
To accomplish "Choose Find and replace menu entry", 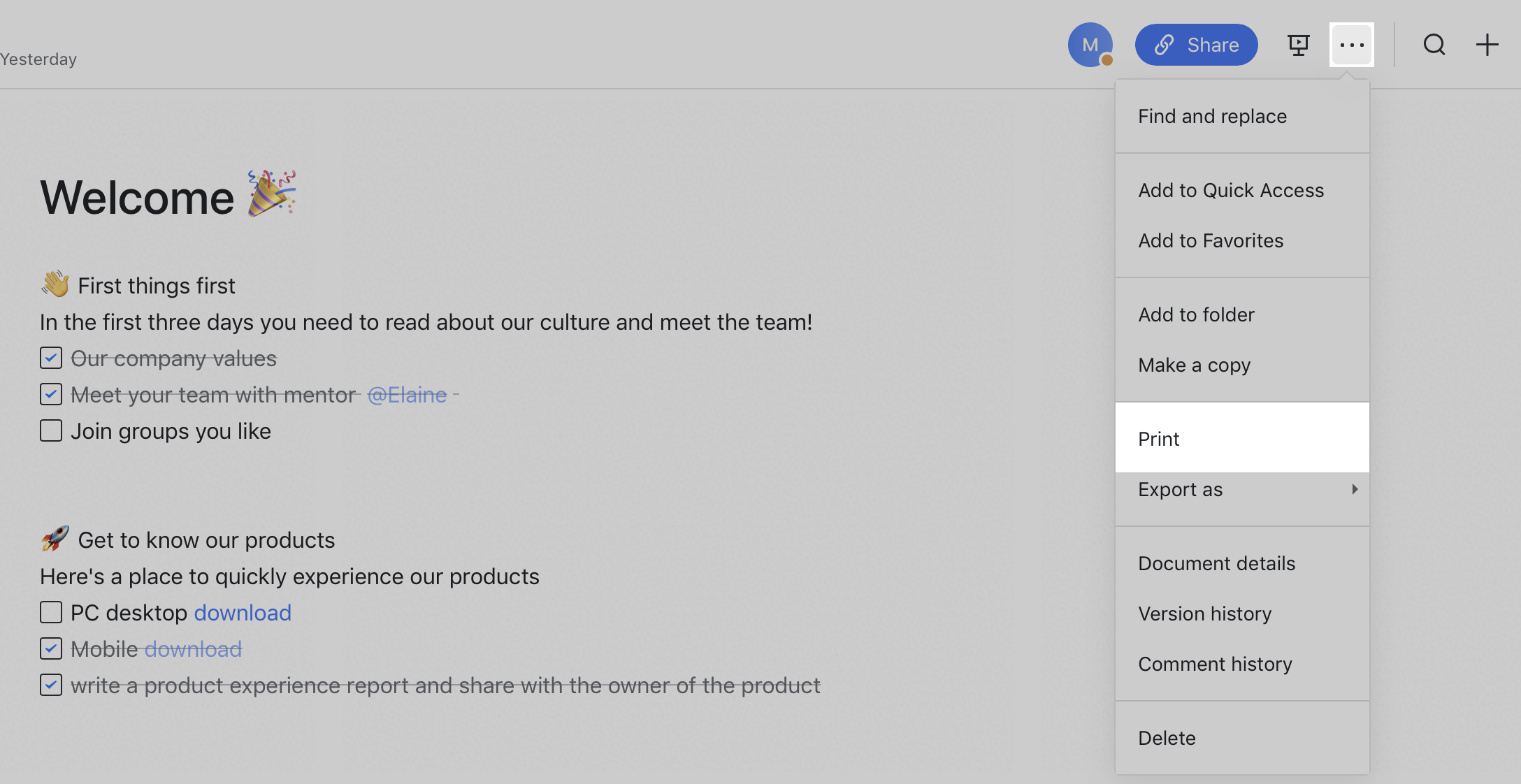I will [x=1212, y=116].
